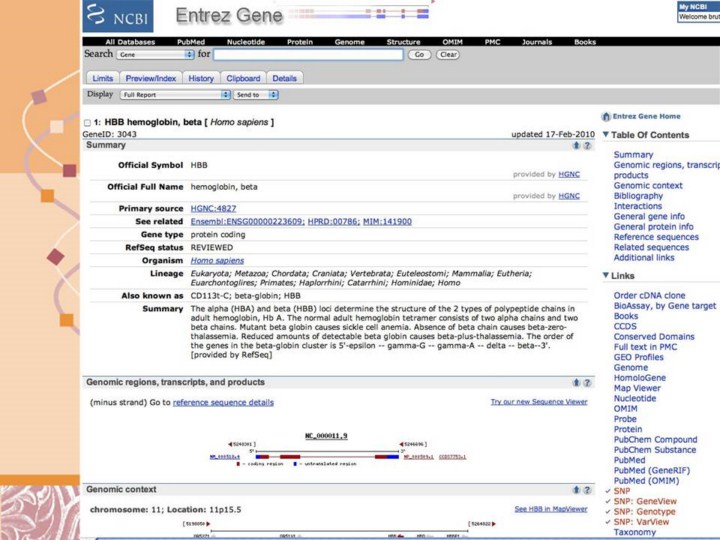Open help icon in Genomic context header
The width and height of the screenshot is (720, 540).
588,490
